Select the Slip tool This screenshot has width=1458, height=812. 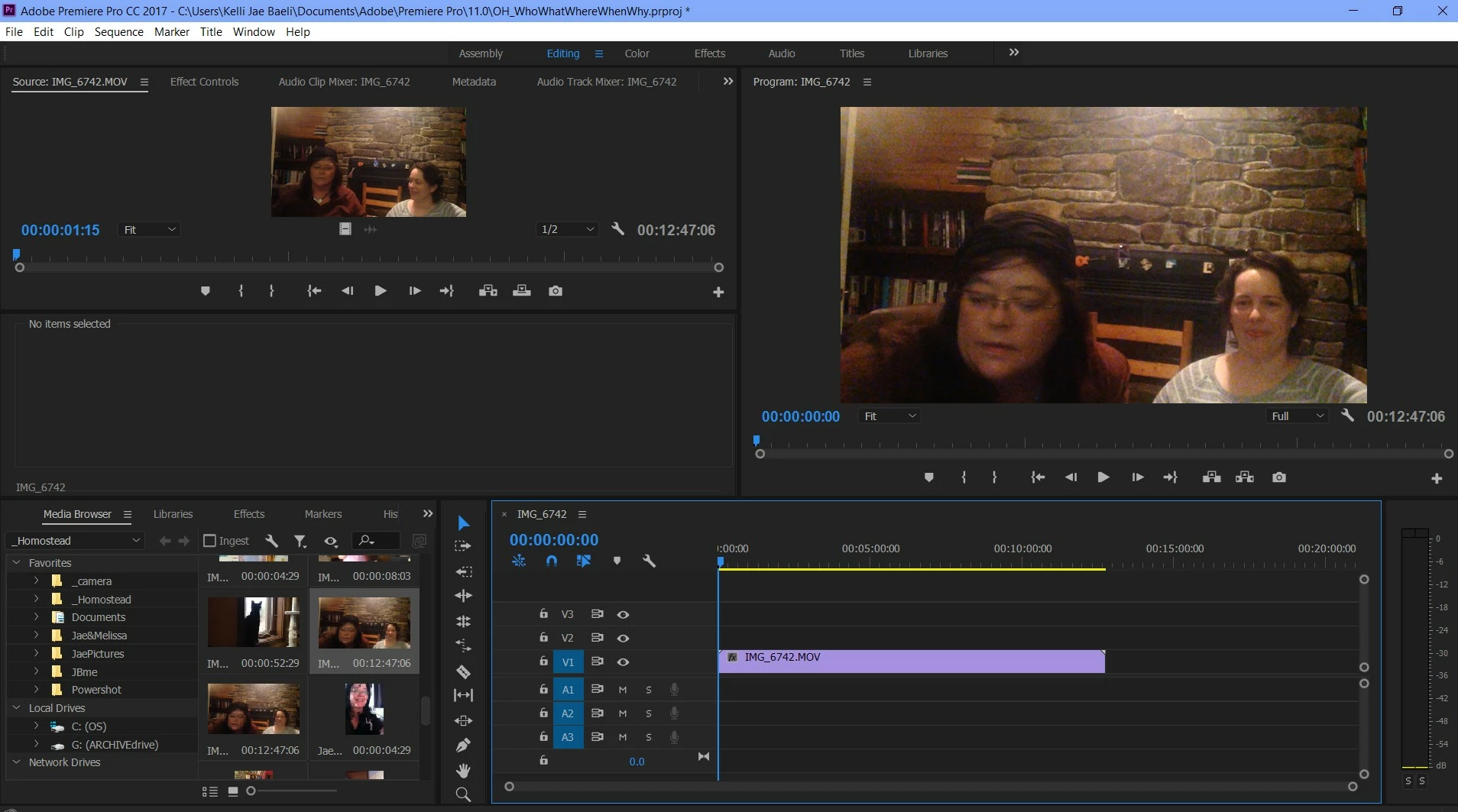(463, 695)
